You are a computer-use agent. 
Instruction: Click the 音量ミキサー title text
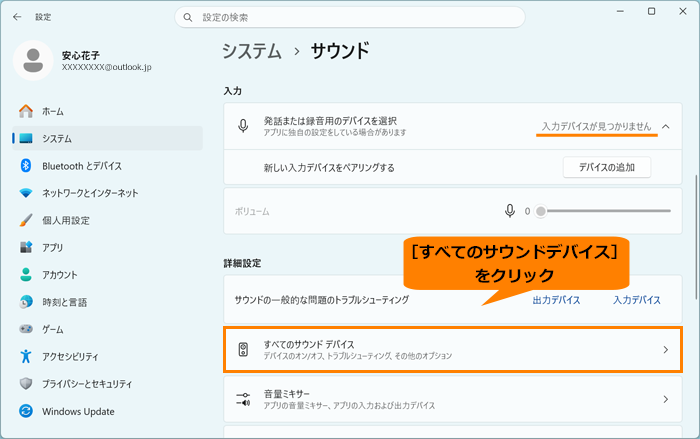287,394
